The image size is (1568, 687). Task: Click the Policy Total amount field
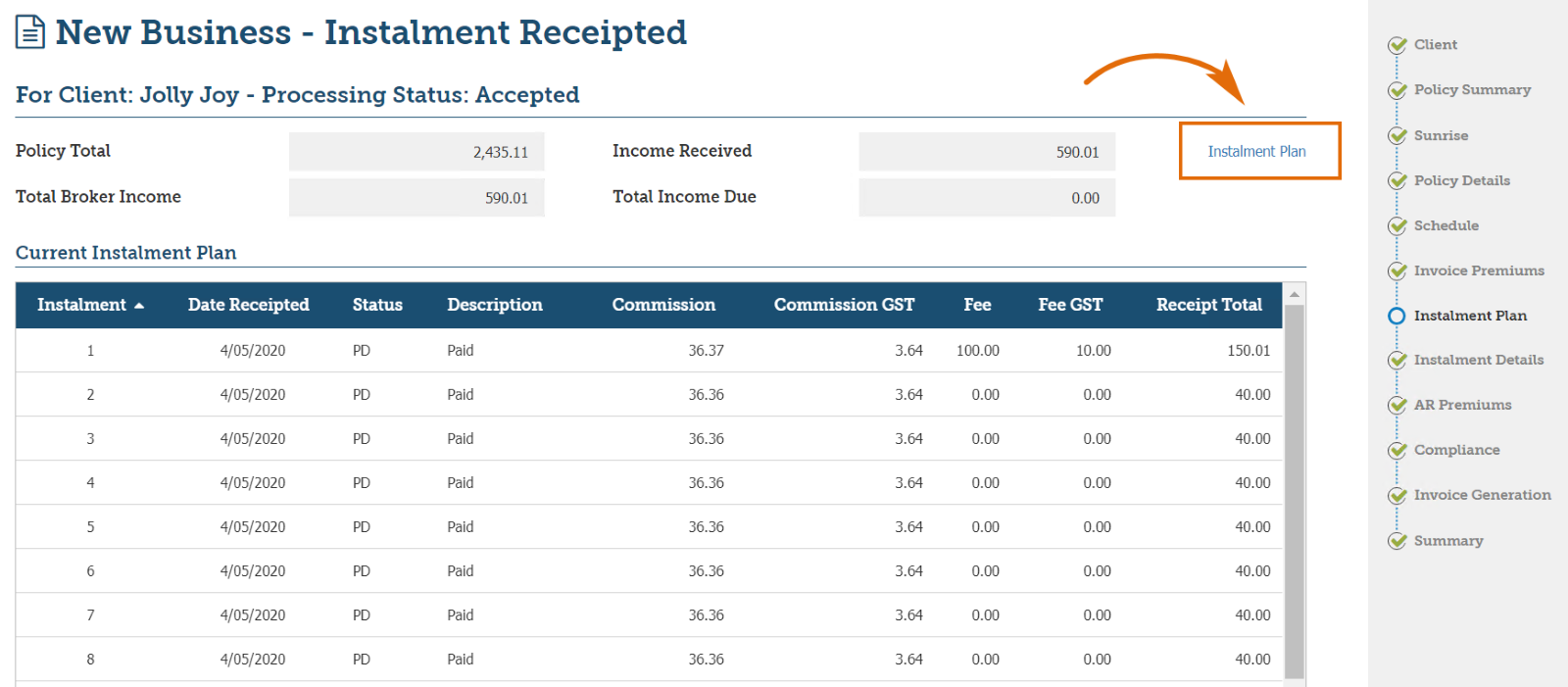[x=416, y=152]
